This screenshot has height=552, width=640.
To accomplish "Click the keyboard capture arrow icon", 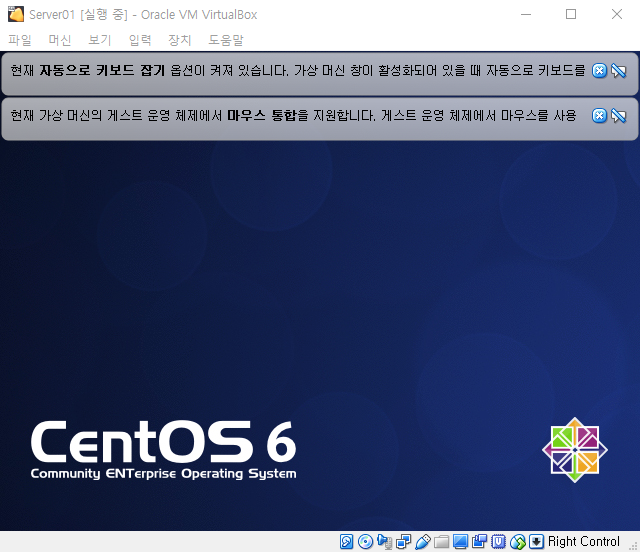I will pos(536,541).
